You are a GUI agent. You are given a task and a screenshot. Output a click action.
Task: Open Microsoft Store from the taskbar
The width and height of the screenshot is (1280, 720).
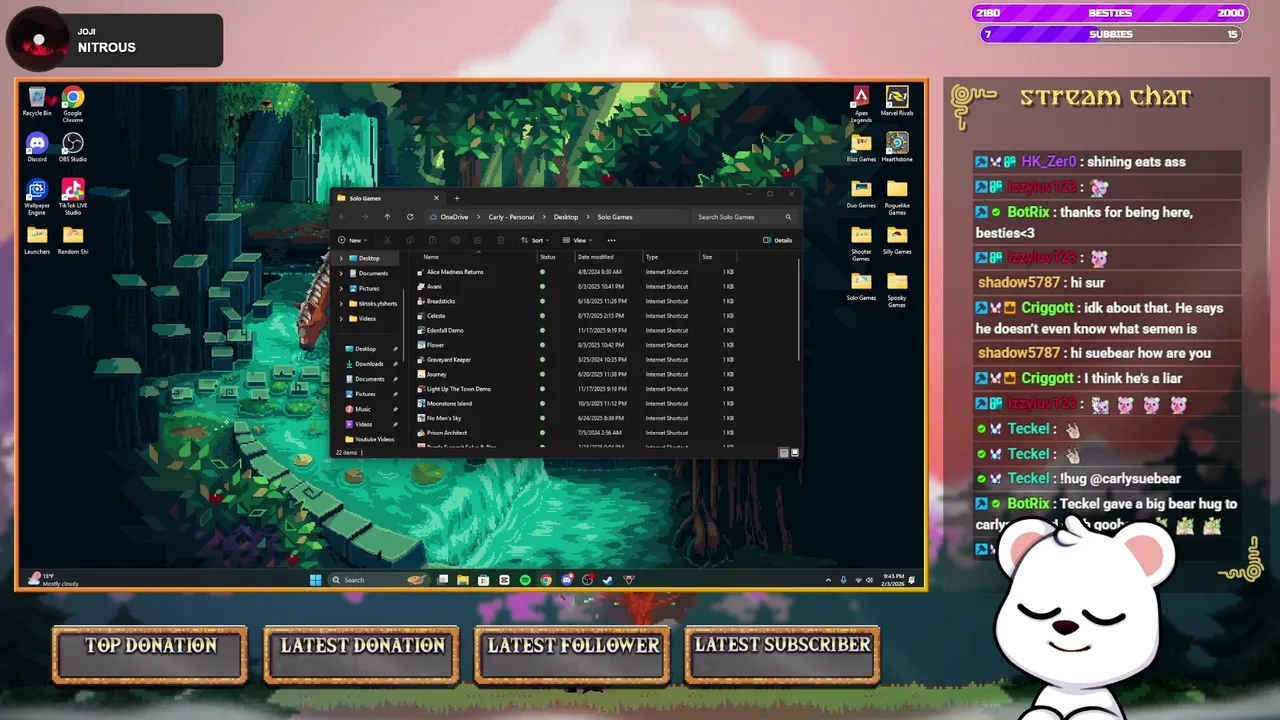[483, 580]
